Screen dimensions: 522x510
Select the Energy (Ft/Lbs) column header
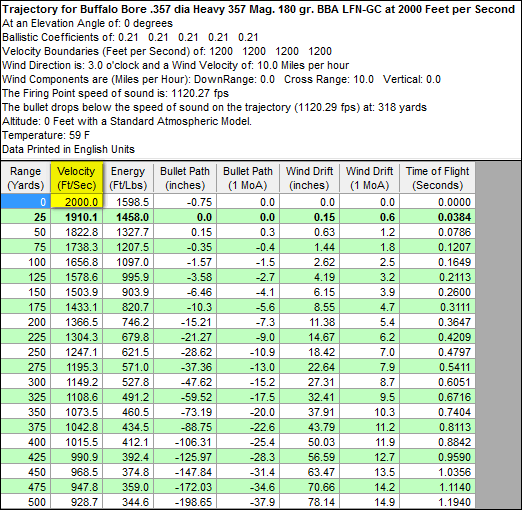pyautogui.click(x=128, y=178)
